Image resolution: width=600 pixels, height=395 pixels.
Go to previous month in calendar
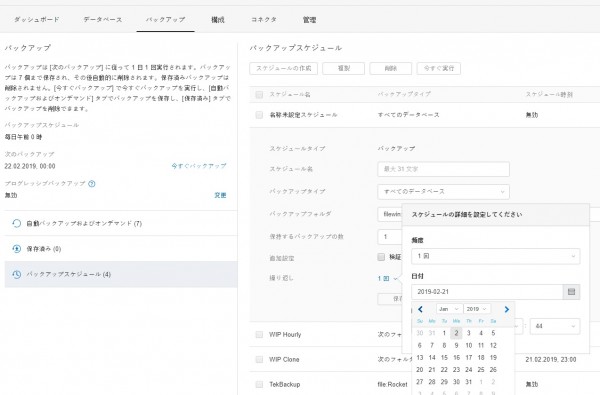coord(420,309)
